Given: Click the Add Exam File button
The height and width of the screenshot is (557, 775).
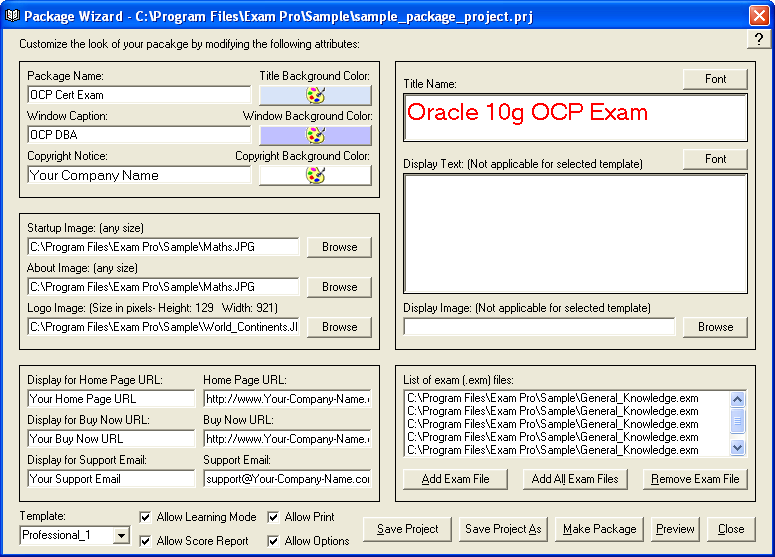Looking at the screenshot, I should [455, 479].
